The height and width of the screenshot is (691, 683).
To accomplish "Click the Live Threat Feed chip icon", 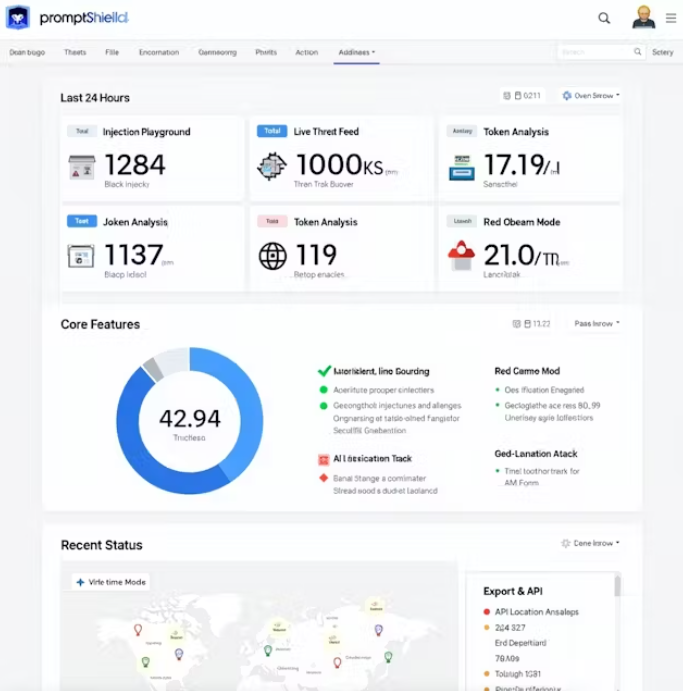I will (271, 166).
